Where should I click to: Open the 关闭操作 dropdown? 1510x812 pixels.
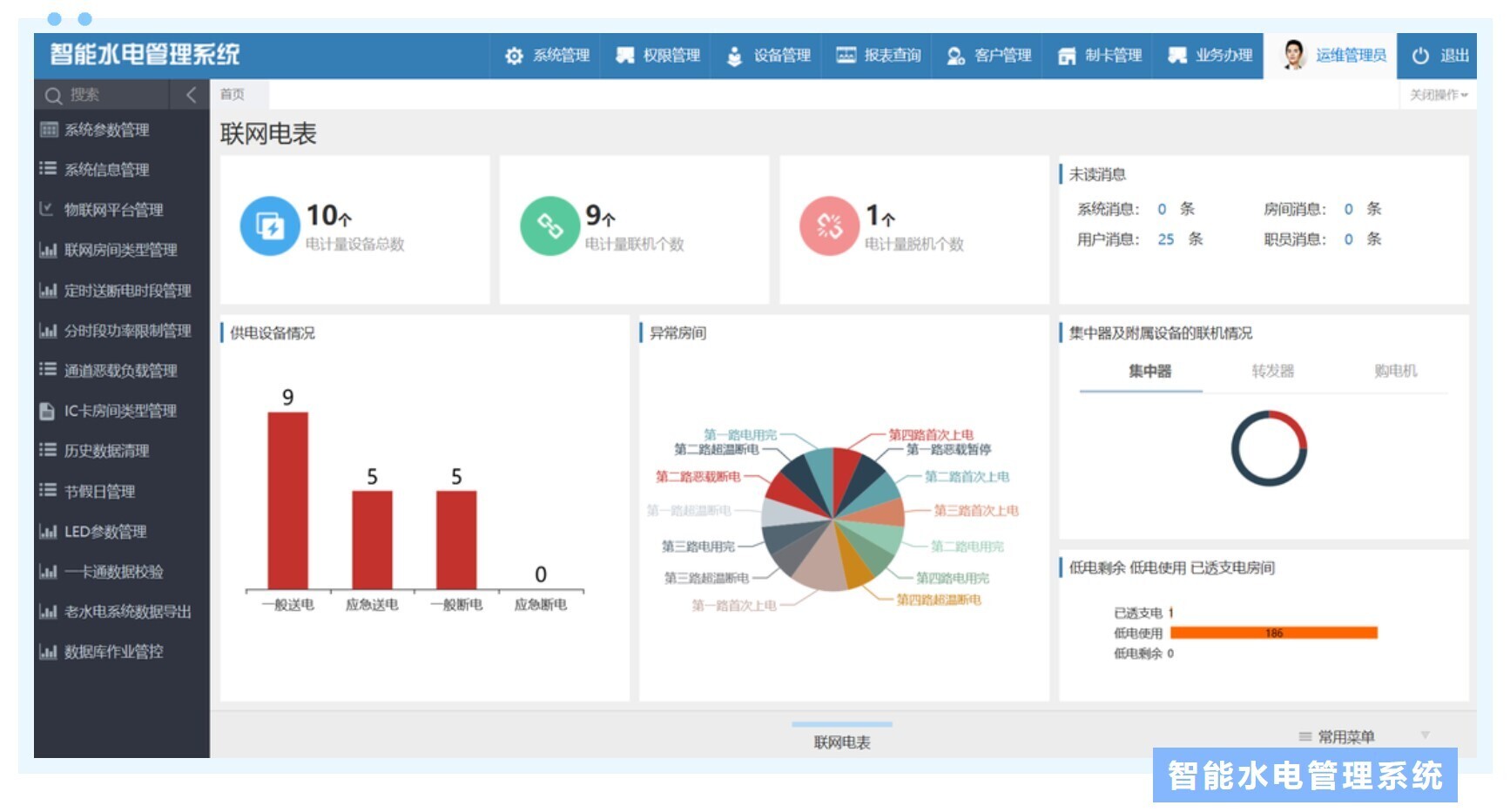1438,95
